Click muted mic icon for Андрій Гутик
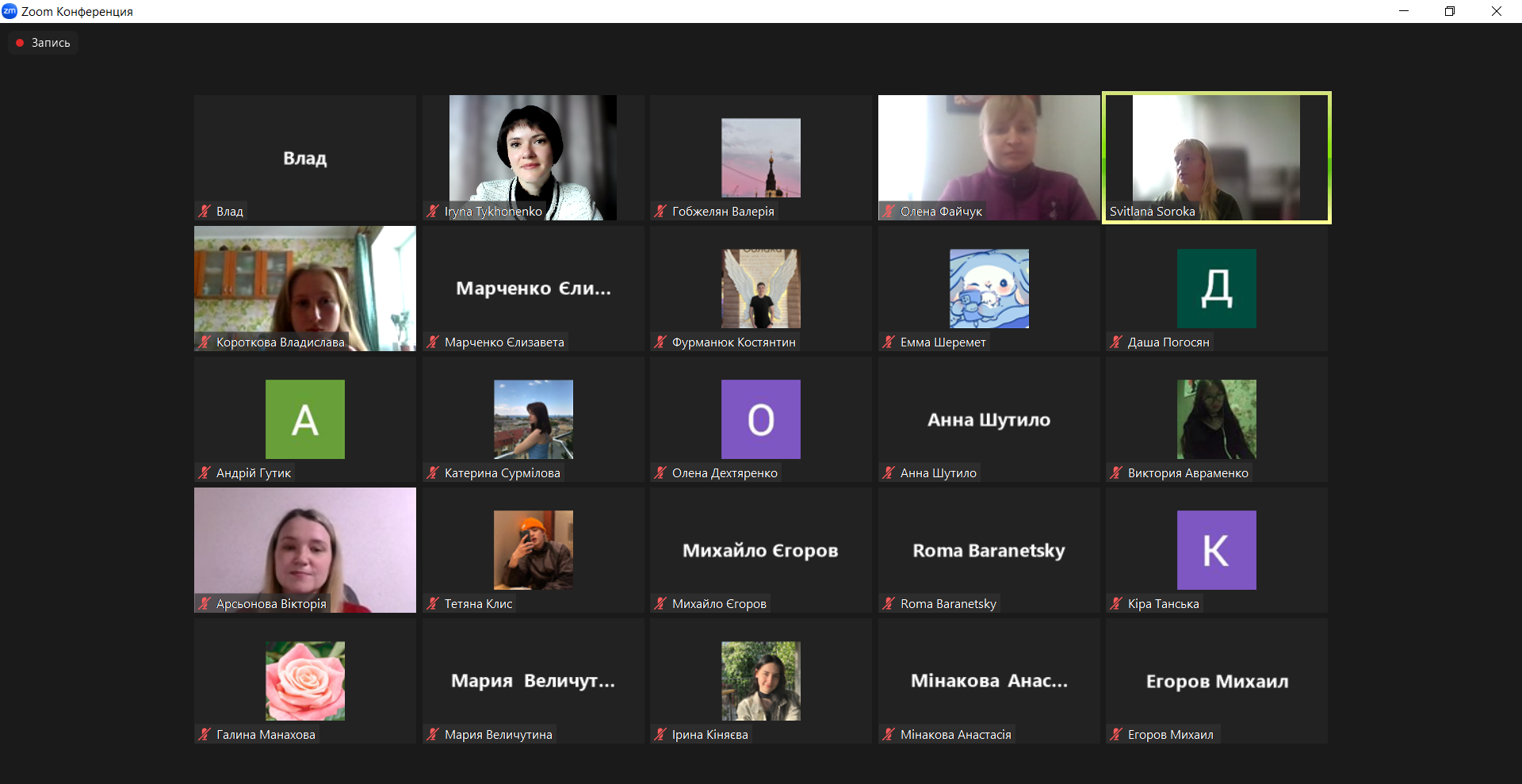 pyautogui.click(x=205, y=472)
